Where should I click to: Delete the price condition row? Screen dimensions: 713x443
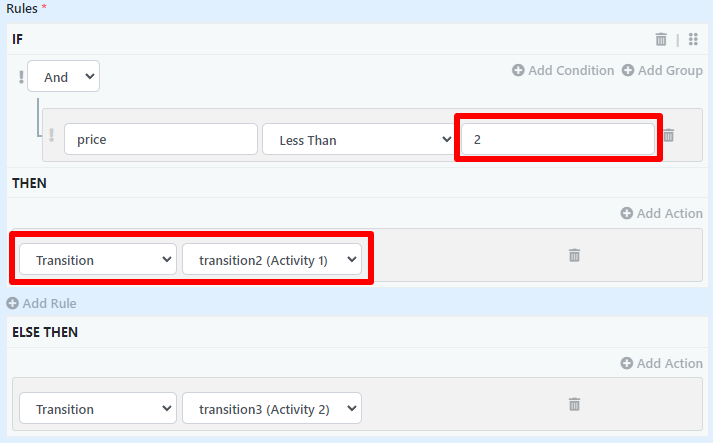pyautogui.click(x=669, y=135)
